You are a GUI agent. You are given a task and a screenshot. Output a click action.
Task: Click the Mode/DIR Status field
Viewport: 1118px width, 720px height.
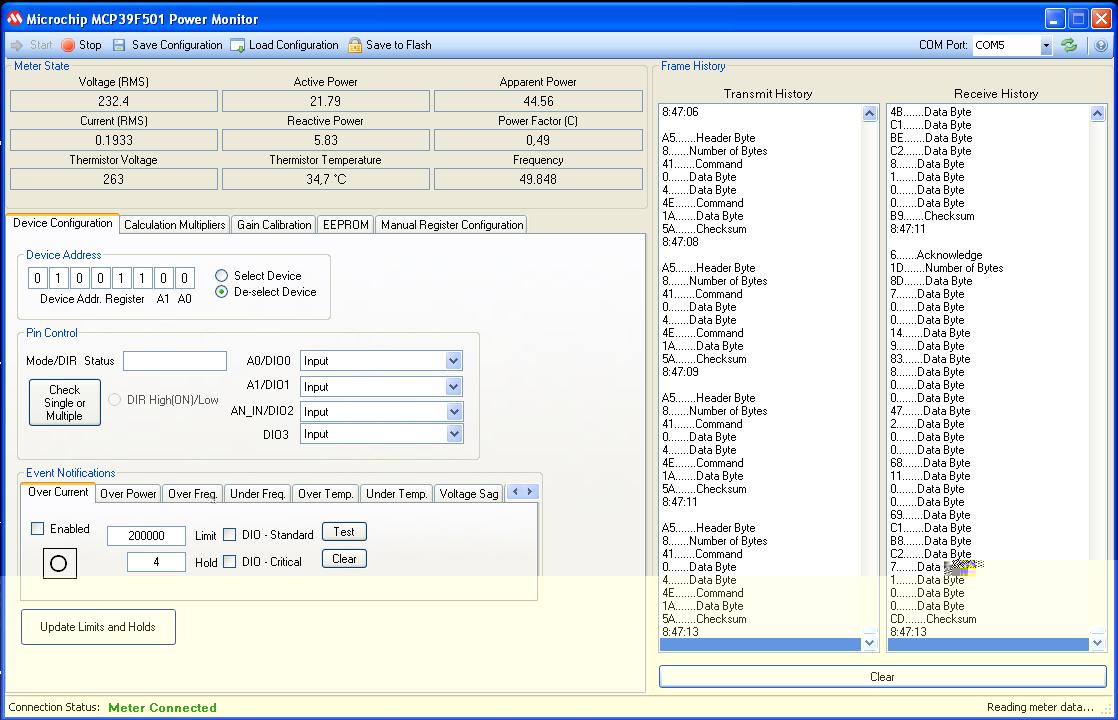click(175, 361)
